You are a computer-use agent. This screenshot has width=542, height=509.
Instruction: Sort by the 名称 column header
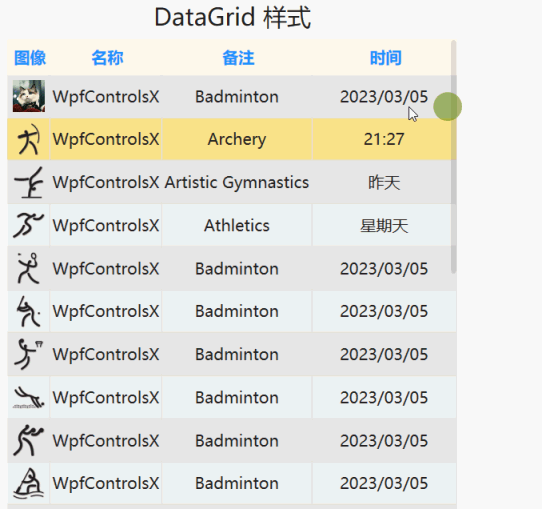(x=107, y=58)
